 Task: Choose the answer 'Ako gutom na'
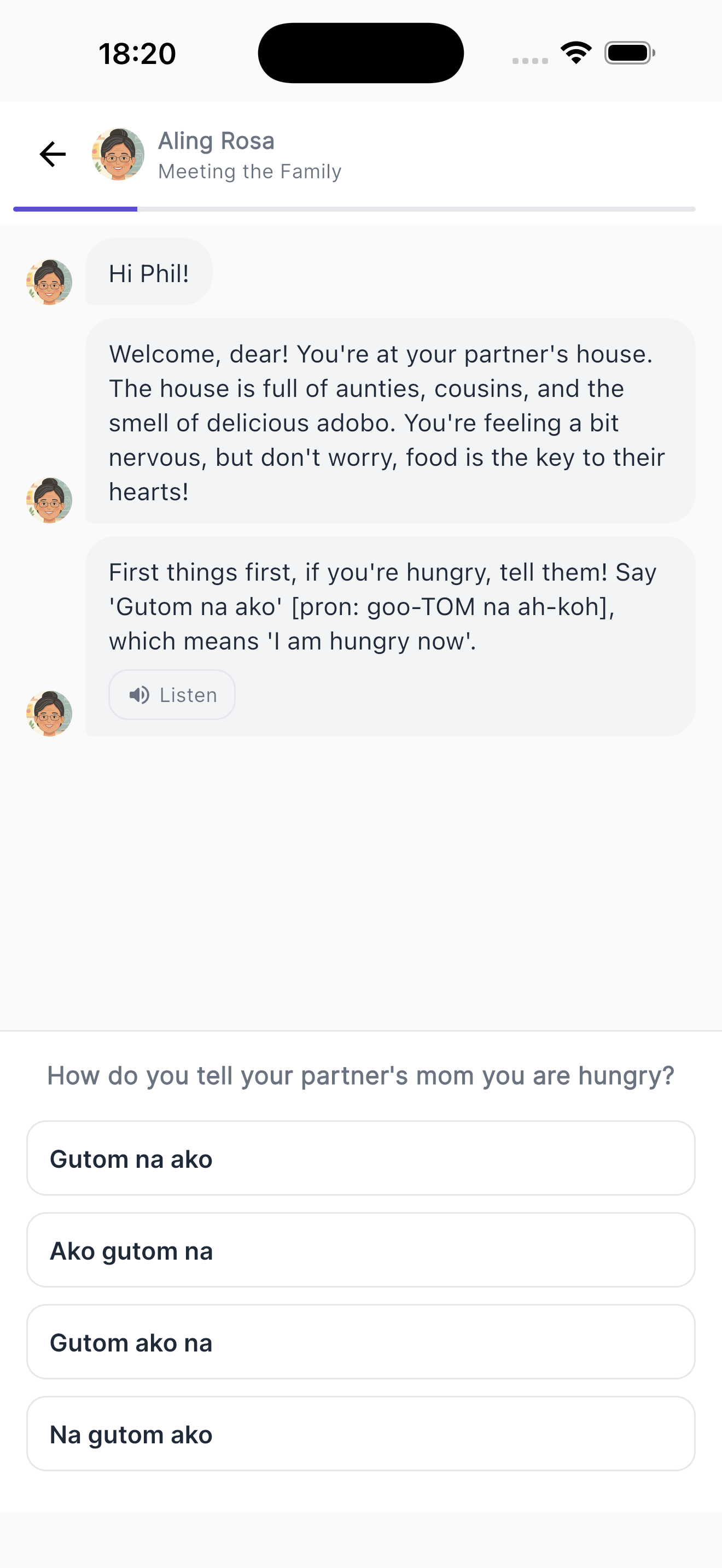tap(360, 1250)
